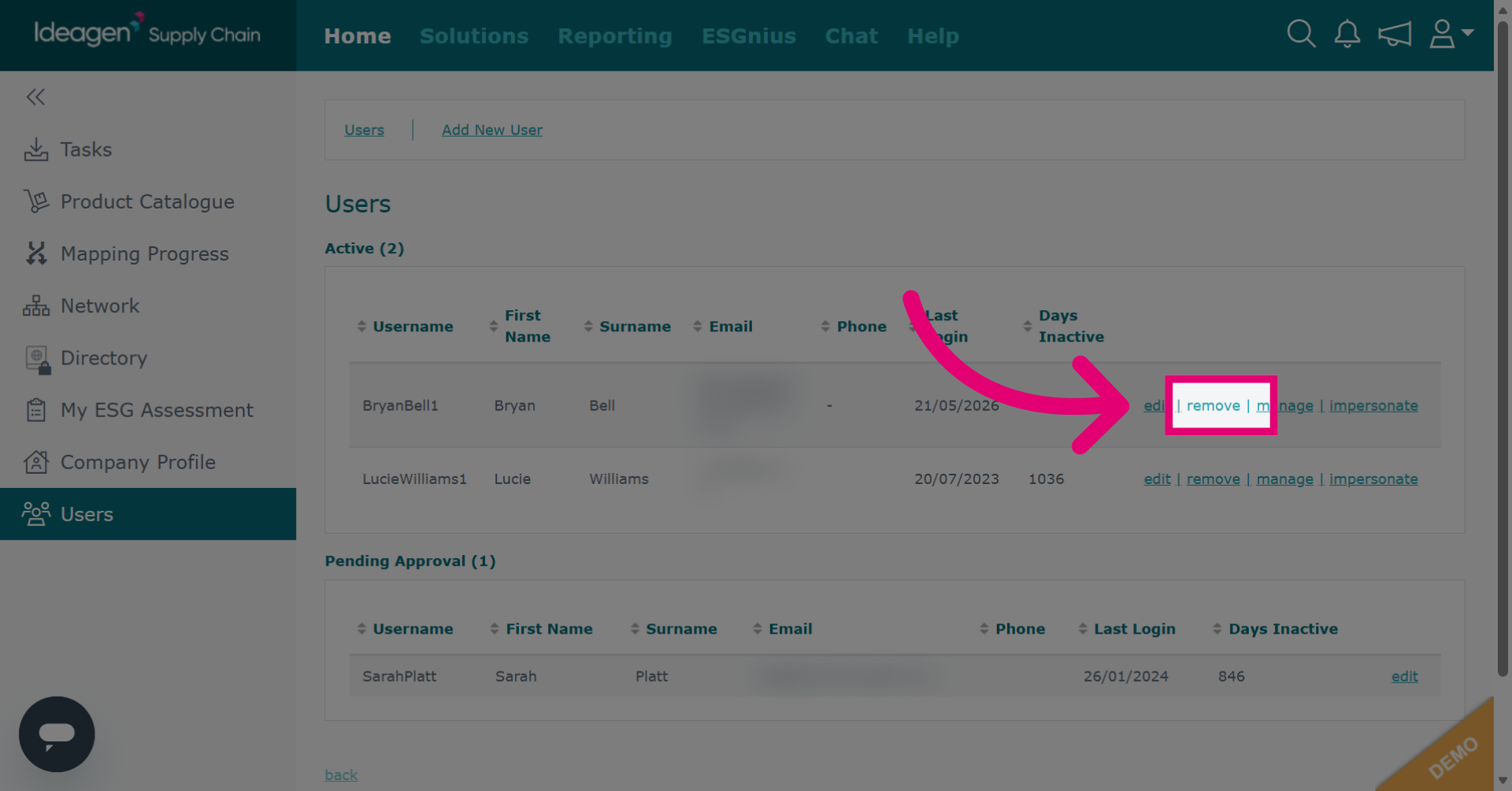The image size is (1512, 791).
Task: Edit the pending SarahPlatt user
Action: tap(1404, 676)
